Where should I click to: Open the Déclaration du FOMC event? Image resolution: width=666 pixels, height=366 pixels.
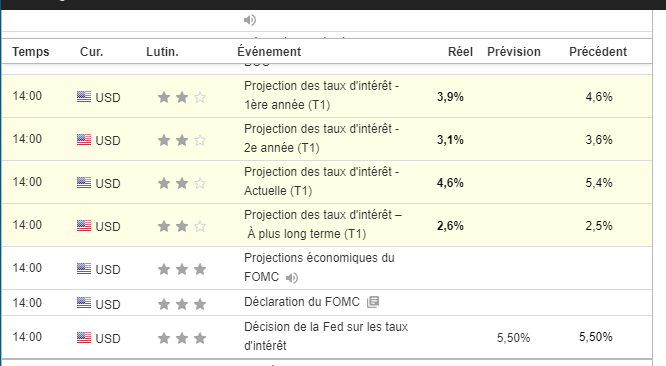tap(302, 302)
